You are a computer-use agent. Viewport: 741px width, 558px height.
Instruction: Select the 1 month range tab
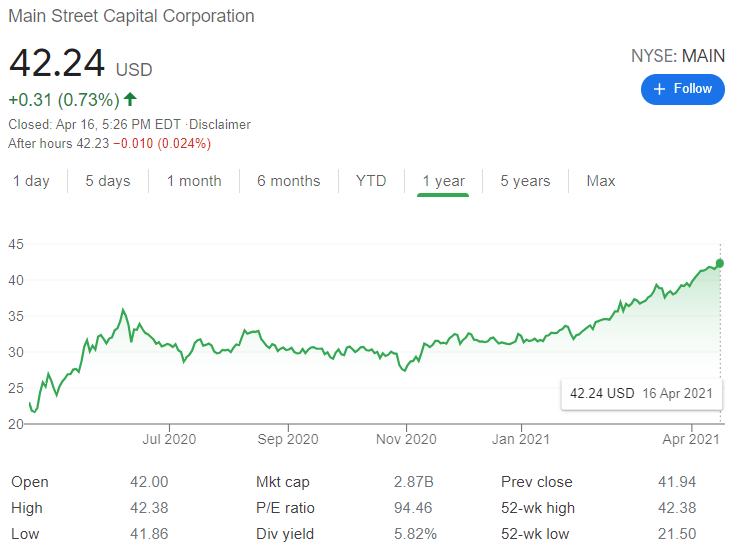coord(194,181)
